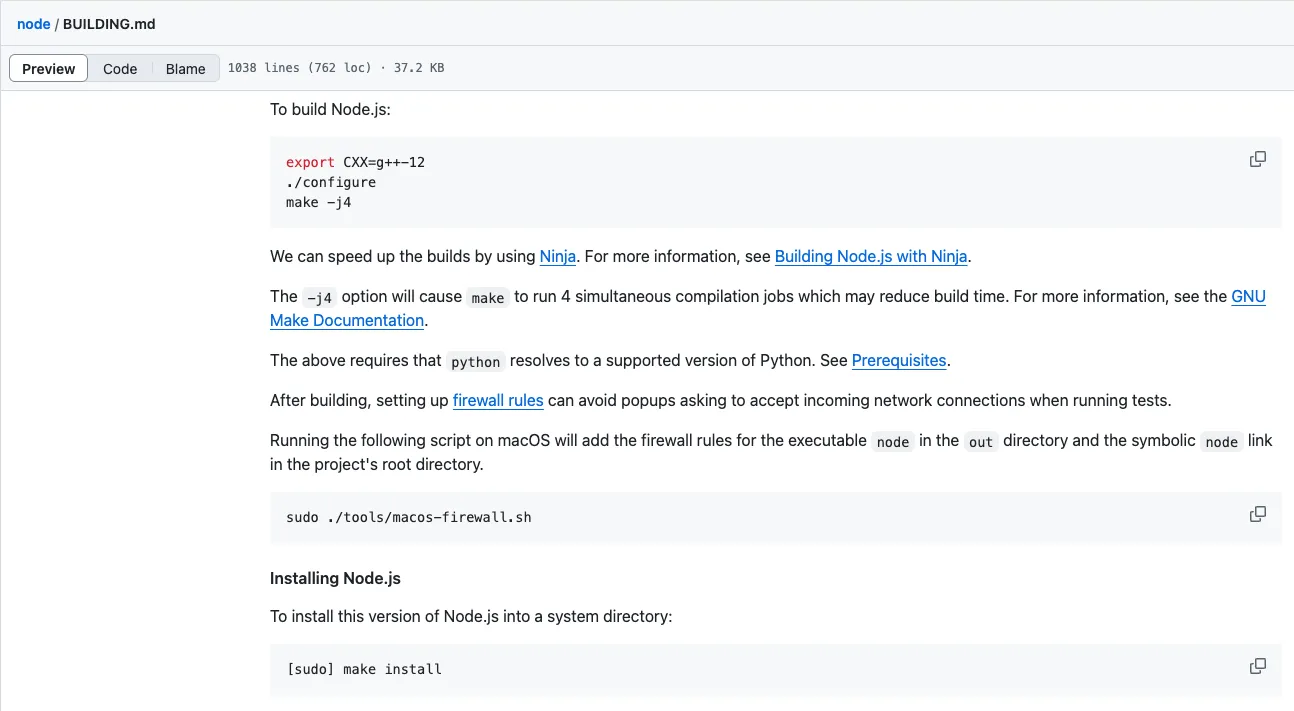Viewport: 1294px width, 711px height.
Task: Click the inline -j4 option code
Action: coord(319,297)
